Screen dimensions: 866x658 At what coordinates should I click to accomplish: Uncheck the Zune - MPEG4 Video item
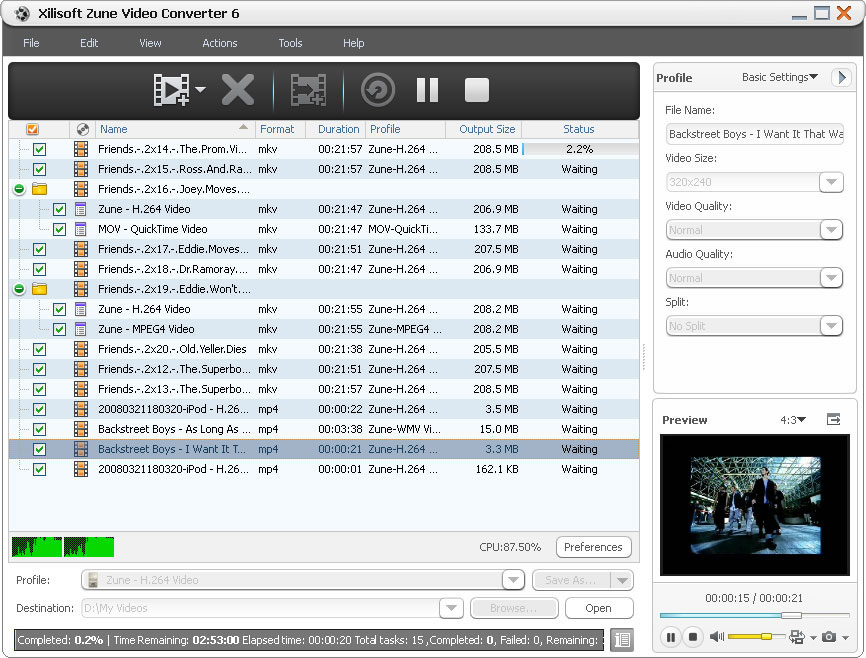[x=59, y=329]
